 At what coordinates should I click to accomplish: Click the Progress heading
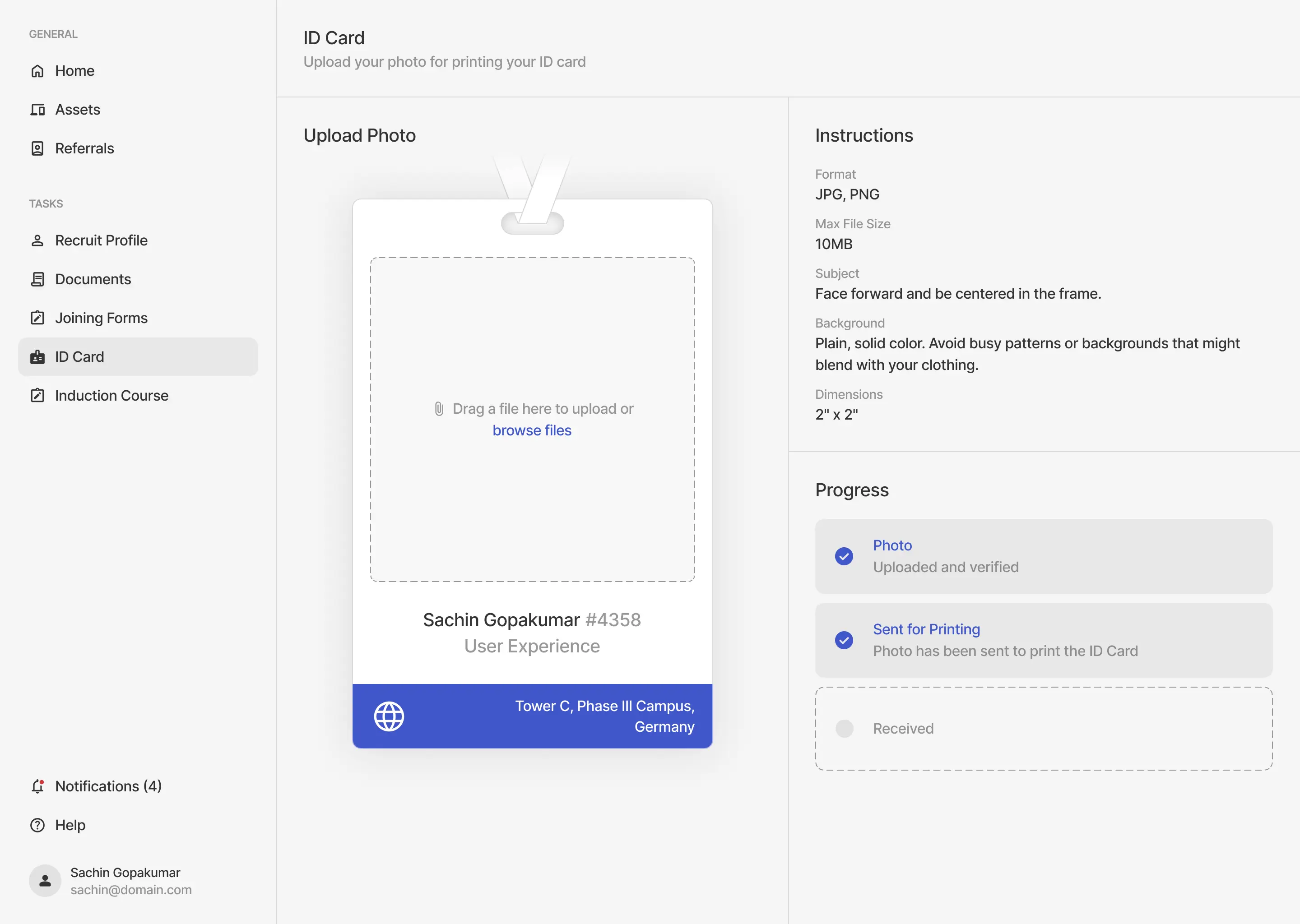851,490
